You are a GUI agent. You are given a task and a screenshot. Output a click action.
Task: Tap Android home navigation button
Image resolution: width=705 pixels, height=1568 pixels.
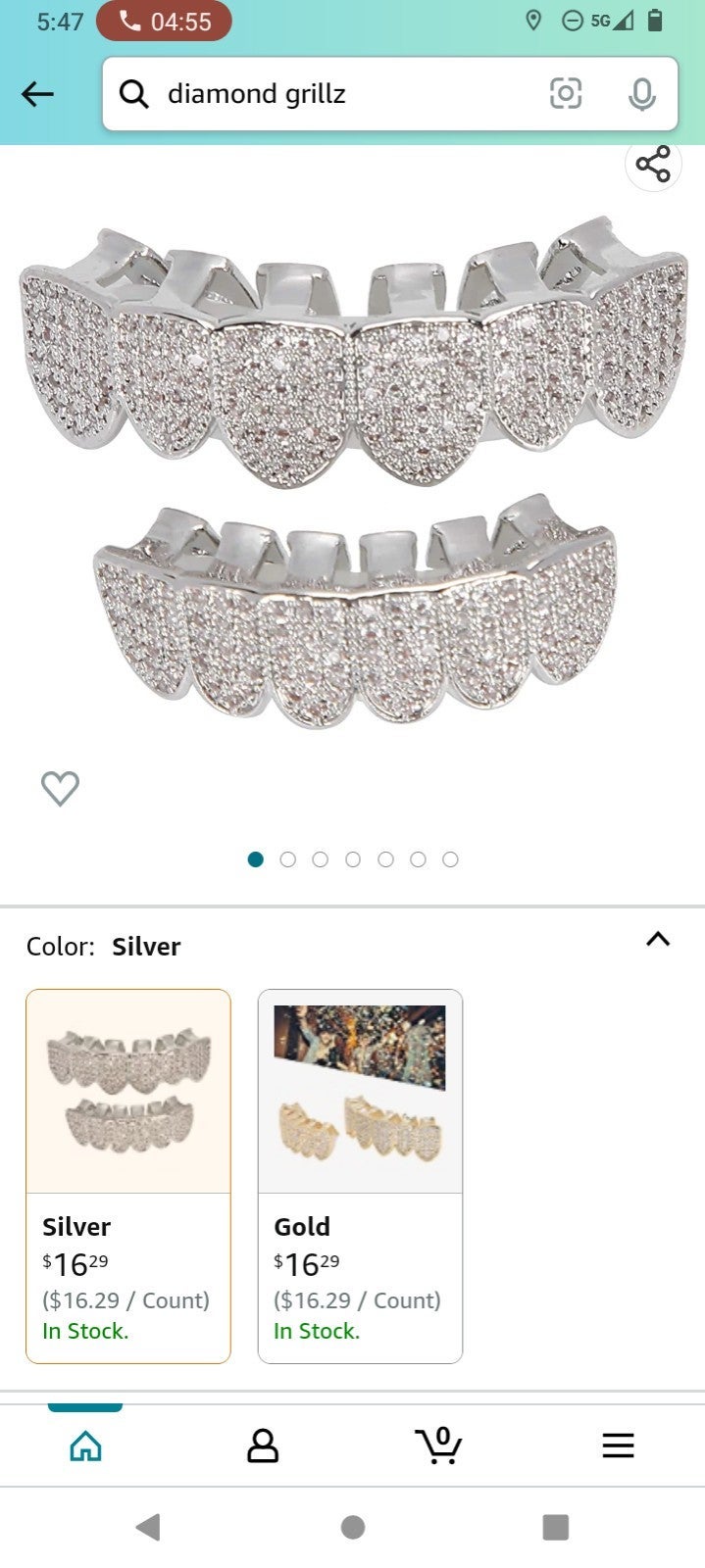pos(353,1527)
